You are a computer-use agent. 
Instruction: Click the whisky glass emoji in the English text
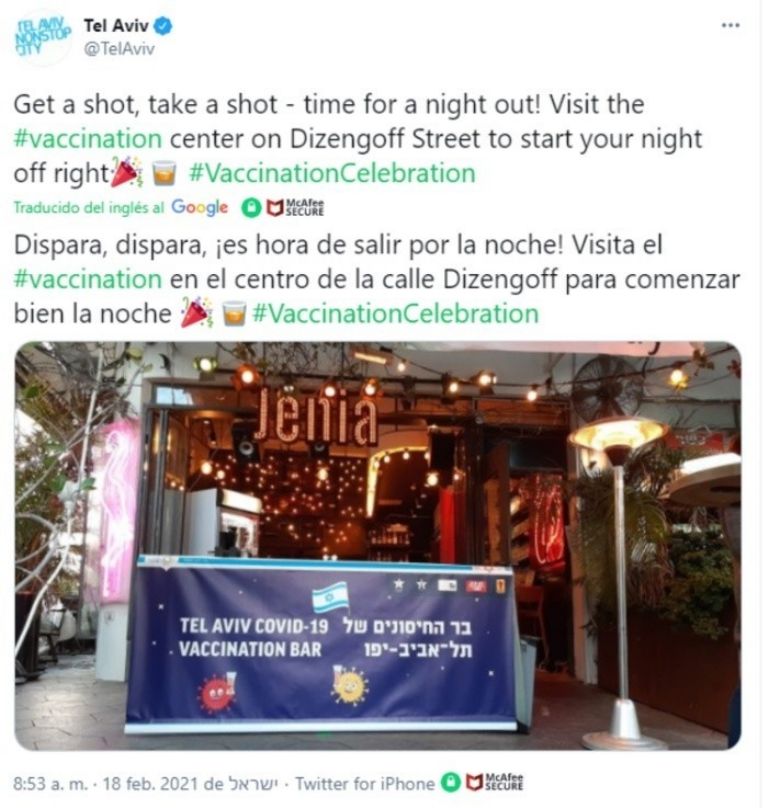click(164, 173)
